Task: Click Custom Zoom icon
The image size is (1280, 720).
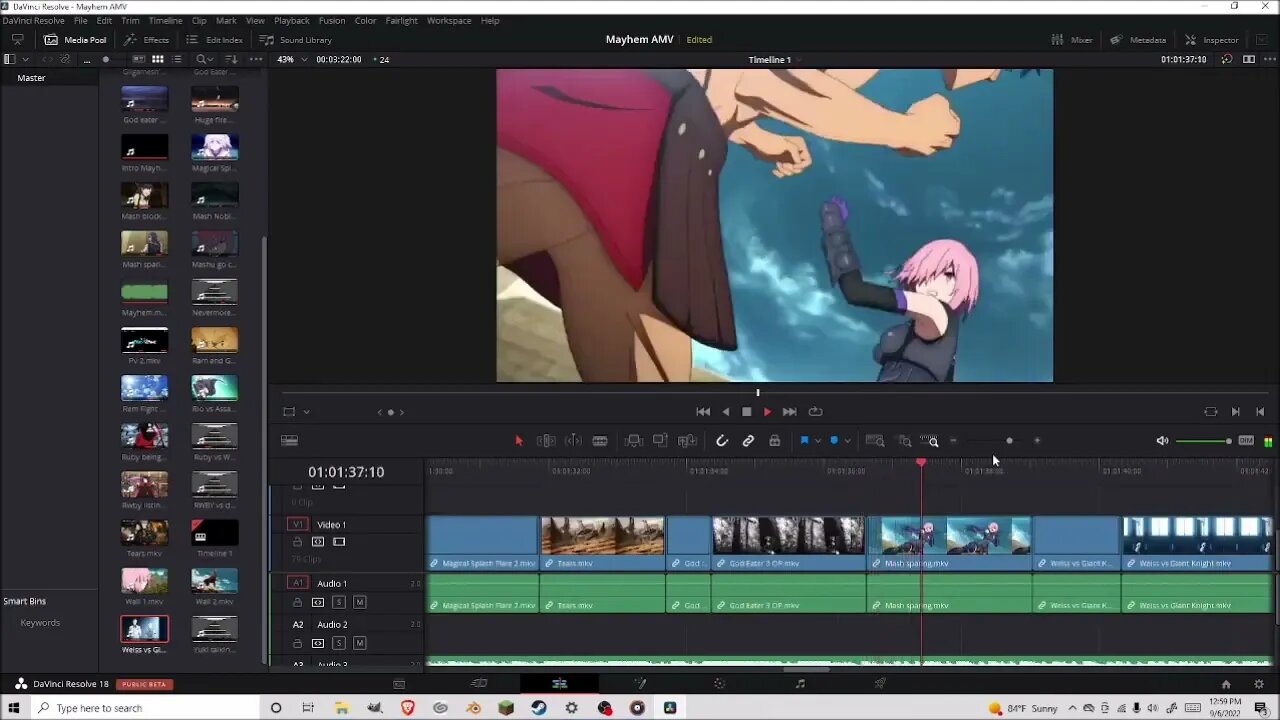Action: [930, 441]
